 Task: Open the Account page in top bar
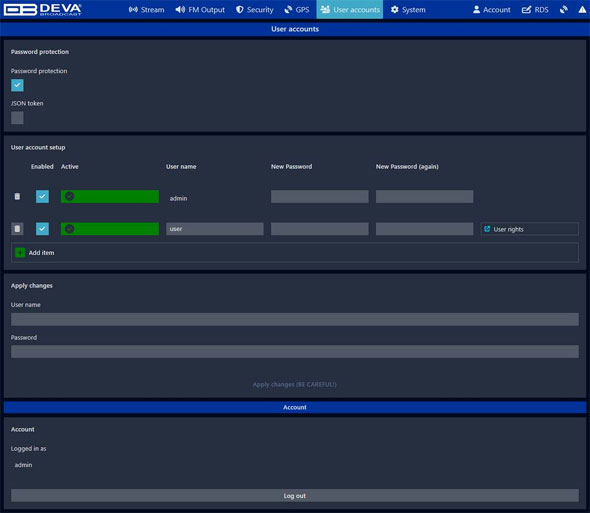pyautogui.click(x=491, y=9)
